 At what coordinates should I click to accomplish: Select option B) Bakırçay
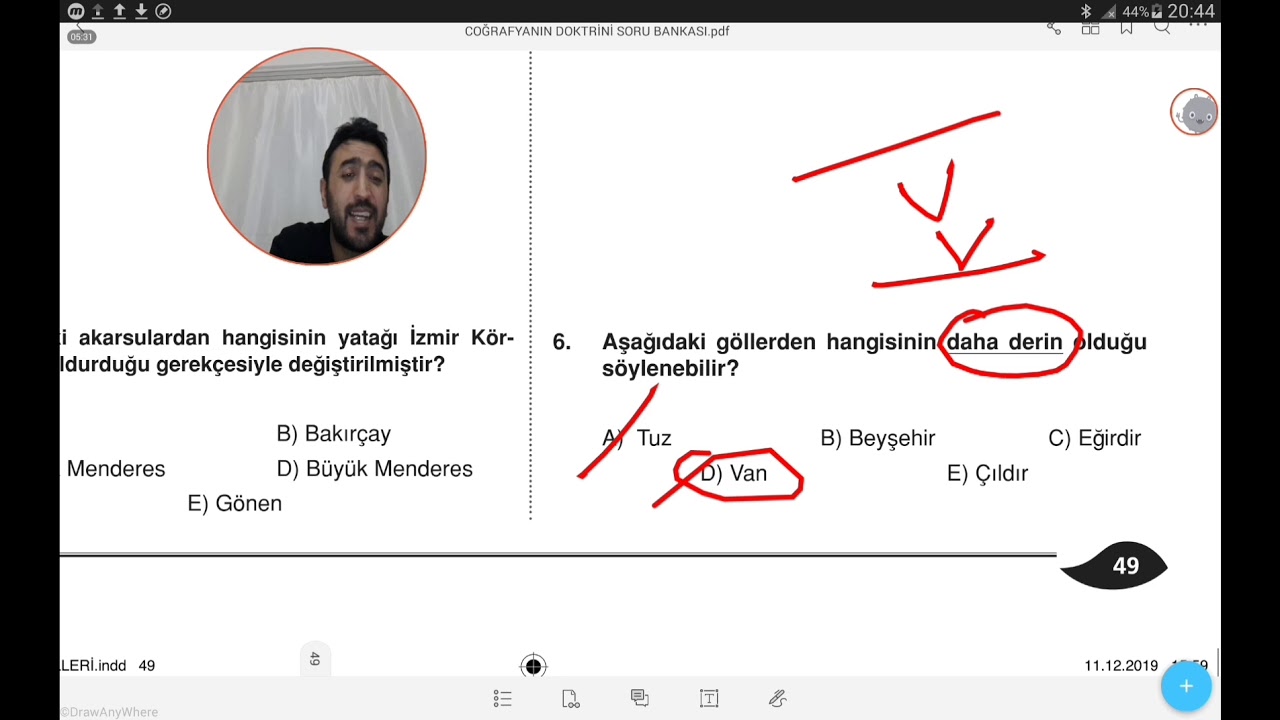click(333, 434)
